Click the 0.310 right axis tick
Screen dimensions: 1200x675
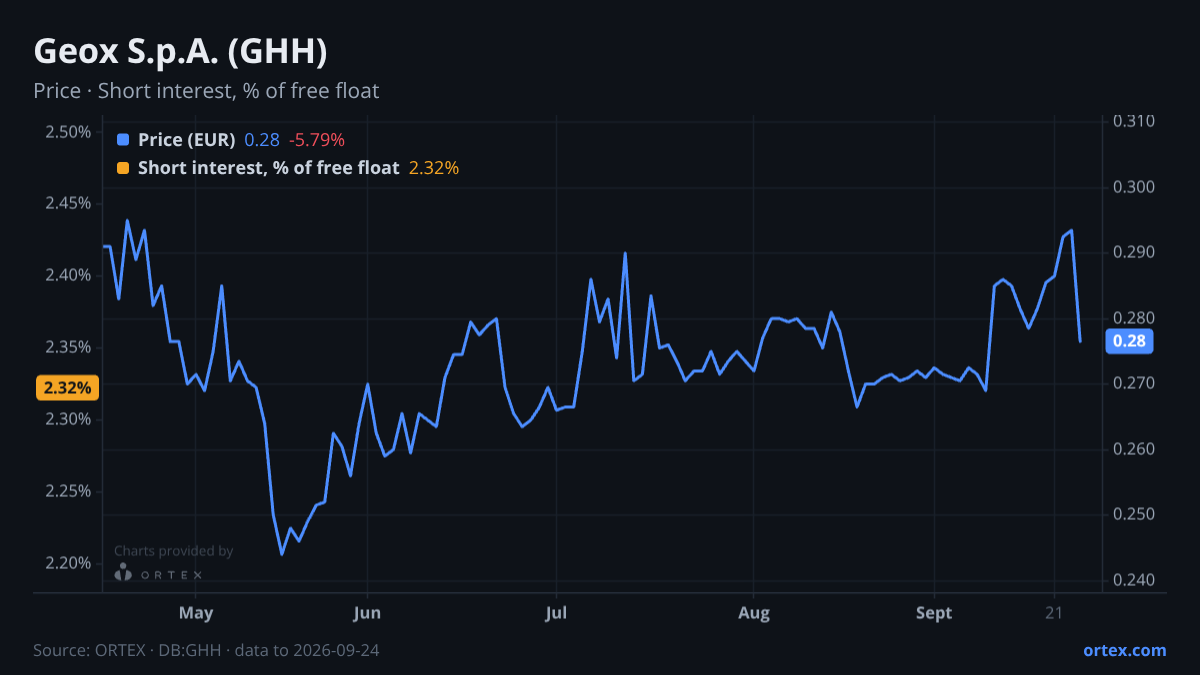(x=1134, y=121)
